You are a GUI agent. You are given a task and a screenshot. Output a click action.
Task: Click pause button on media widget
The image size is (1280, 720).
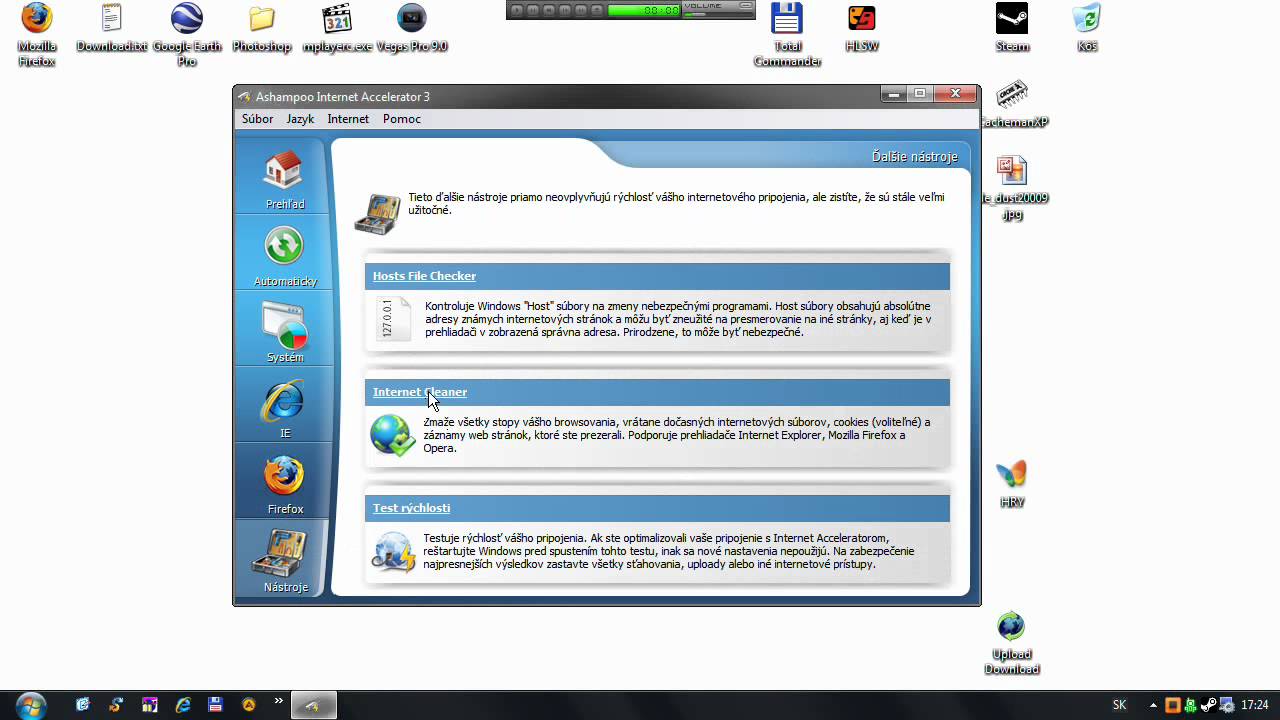(x=533, y=10)
